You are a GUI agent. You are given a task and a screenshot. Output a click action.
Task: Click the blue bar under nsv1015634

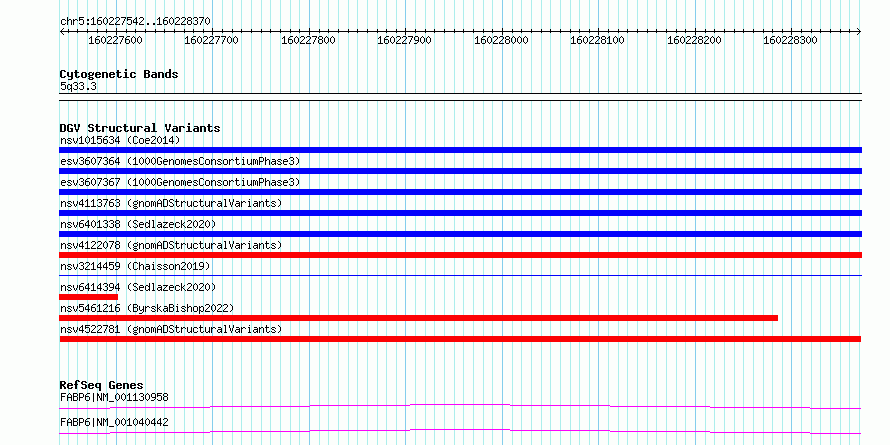(460, 150)
